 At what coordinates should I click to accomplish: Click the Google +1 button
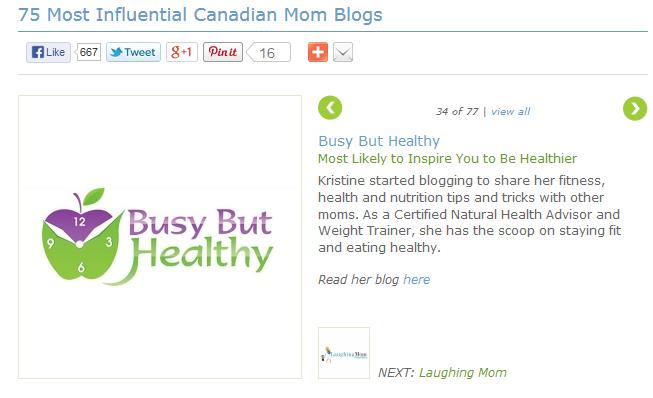pyautogui.click(x=182, y=52)
